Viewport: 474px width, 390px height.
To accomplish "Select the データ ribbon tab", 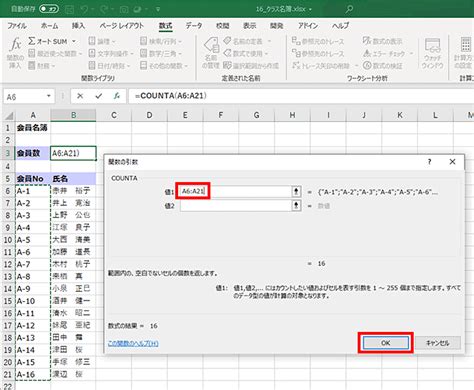I will (x=194, y=26).
